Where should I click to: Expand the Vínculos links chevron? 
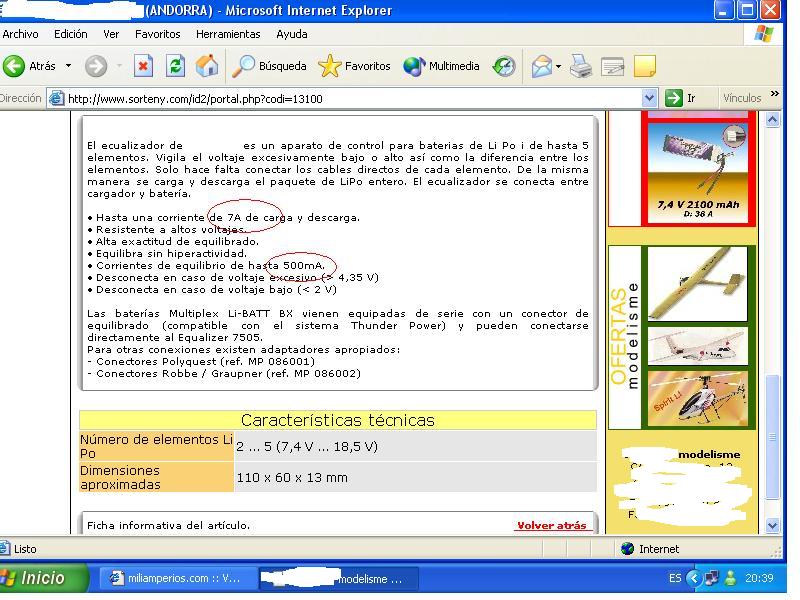click(774, 94)
